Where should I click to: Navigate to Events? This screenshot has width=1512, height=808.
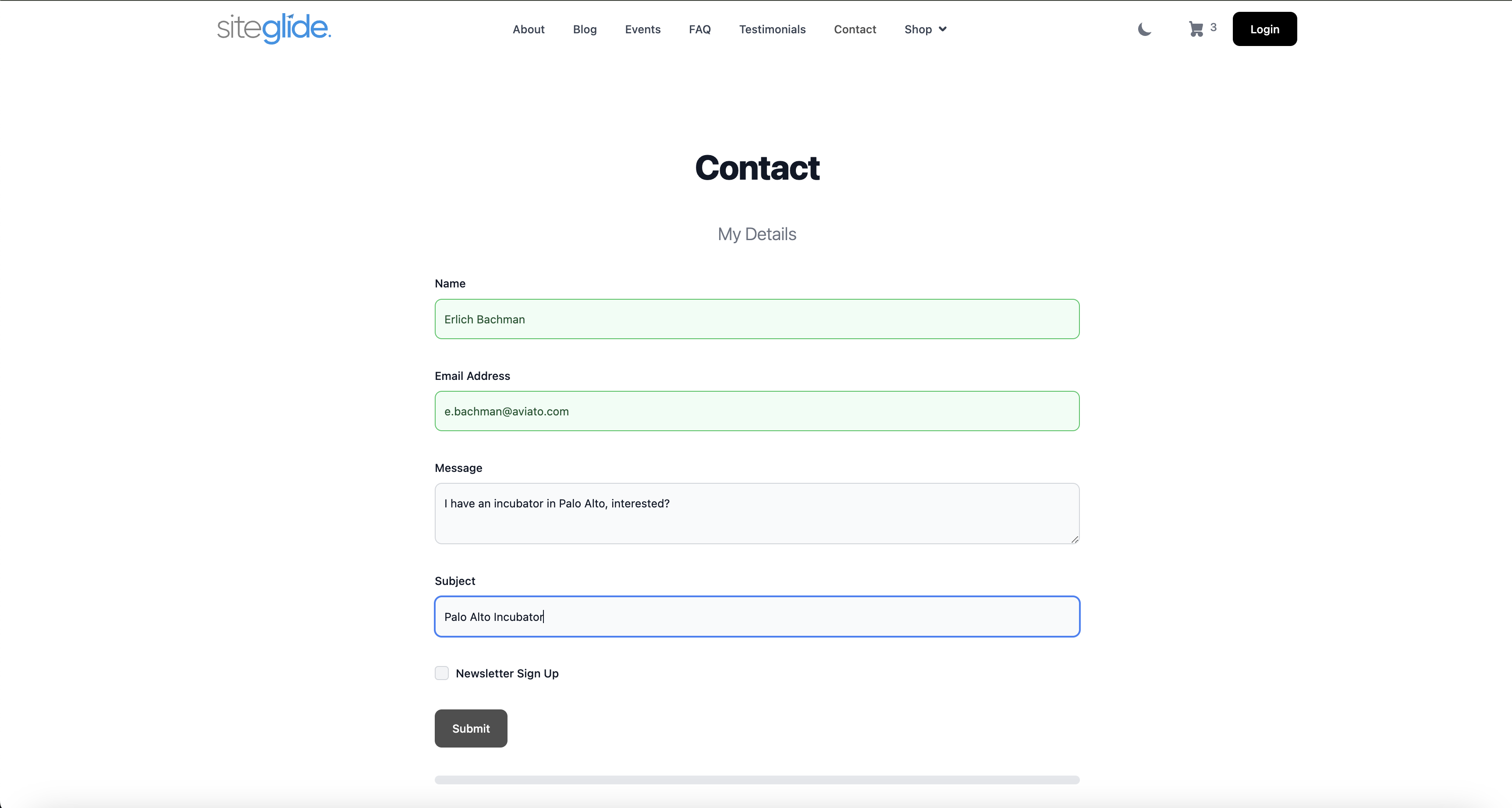(643, 29)
